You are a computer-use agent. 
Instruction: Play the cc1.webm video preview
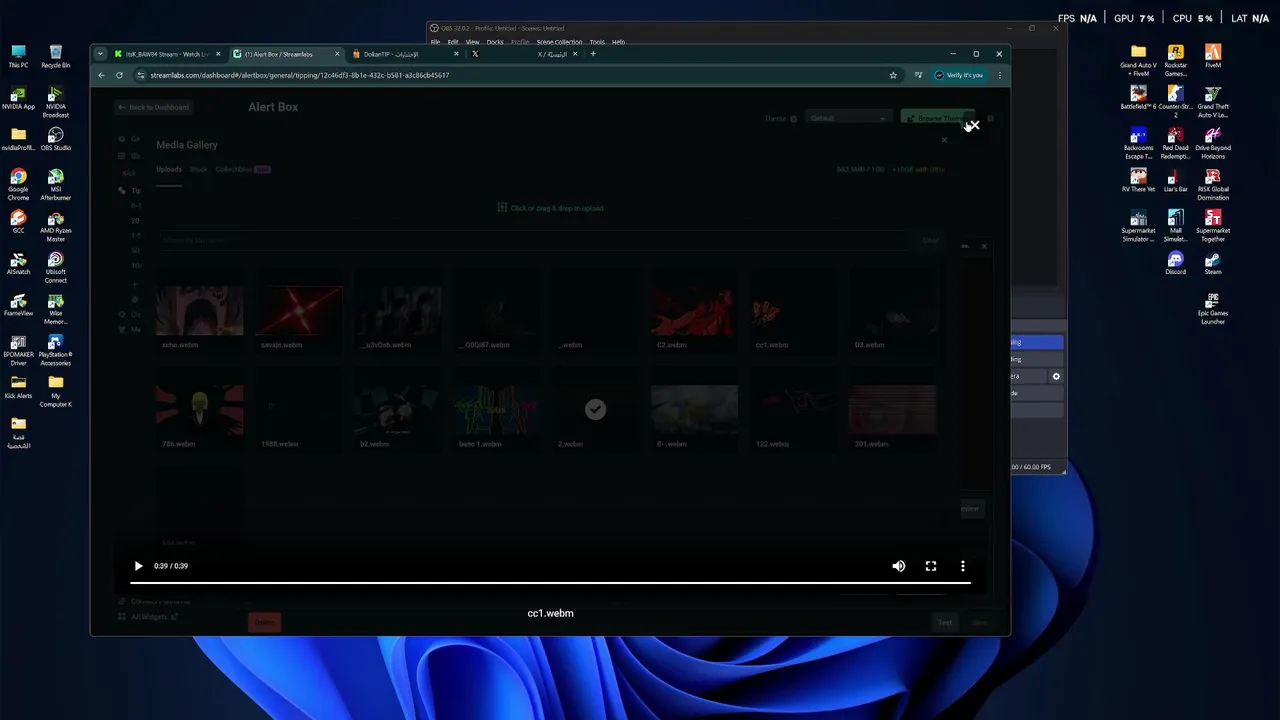pyautogui.click(x=138, y=566)
